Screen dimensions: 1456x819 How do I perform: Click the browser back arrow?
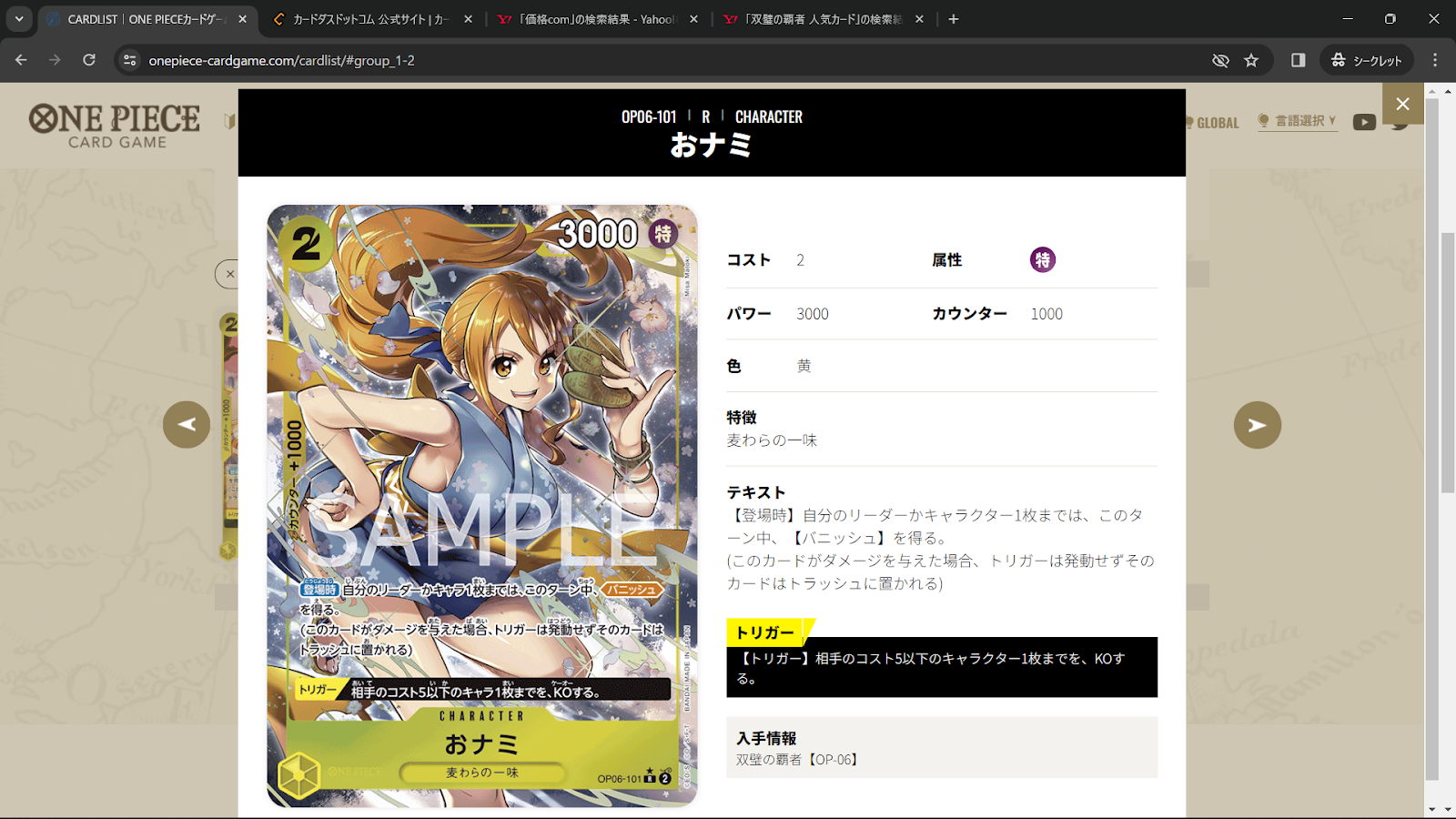coord(21,60)
